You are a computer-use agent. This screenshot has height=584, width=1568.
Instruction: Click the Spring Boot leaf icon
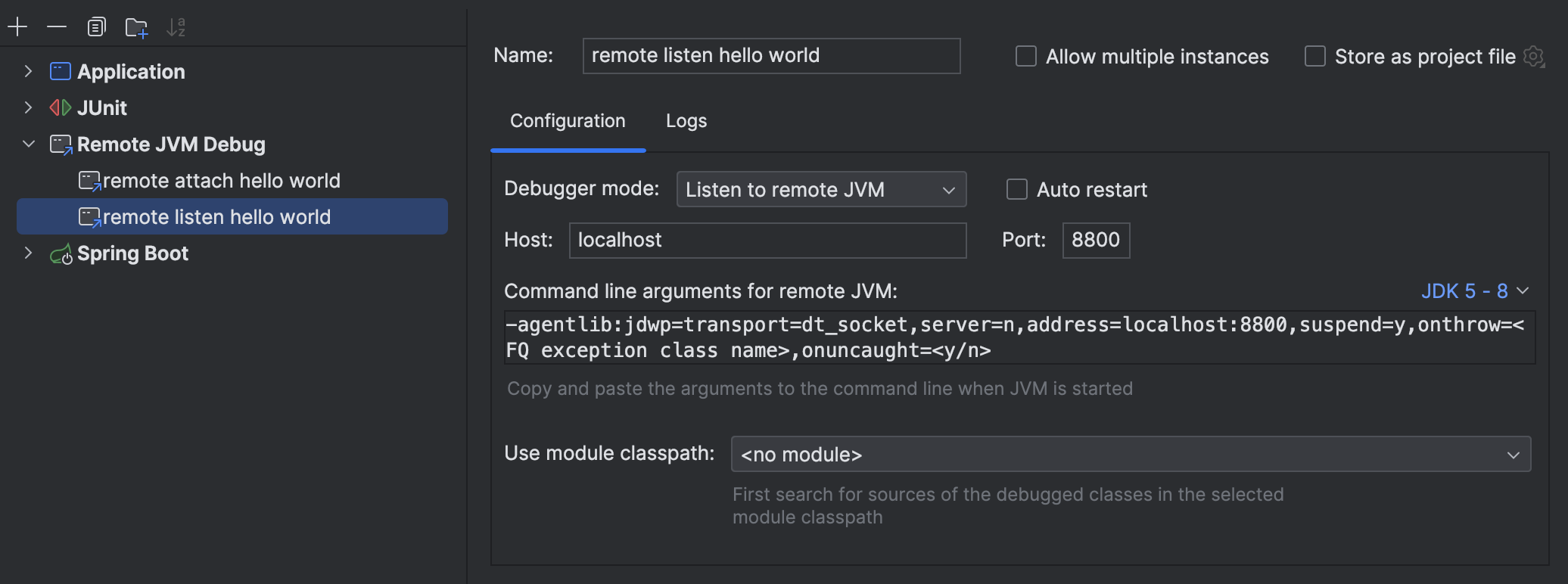click(x=61, y=254)
